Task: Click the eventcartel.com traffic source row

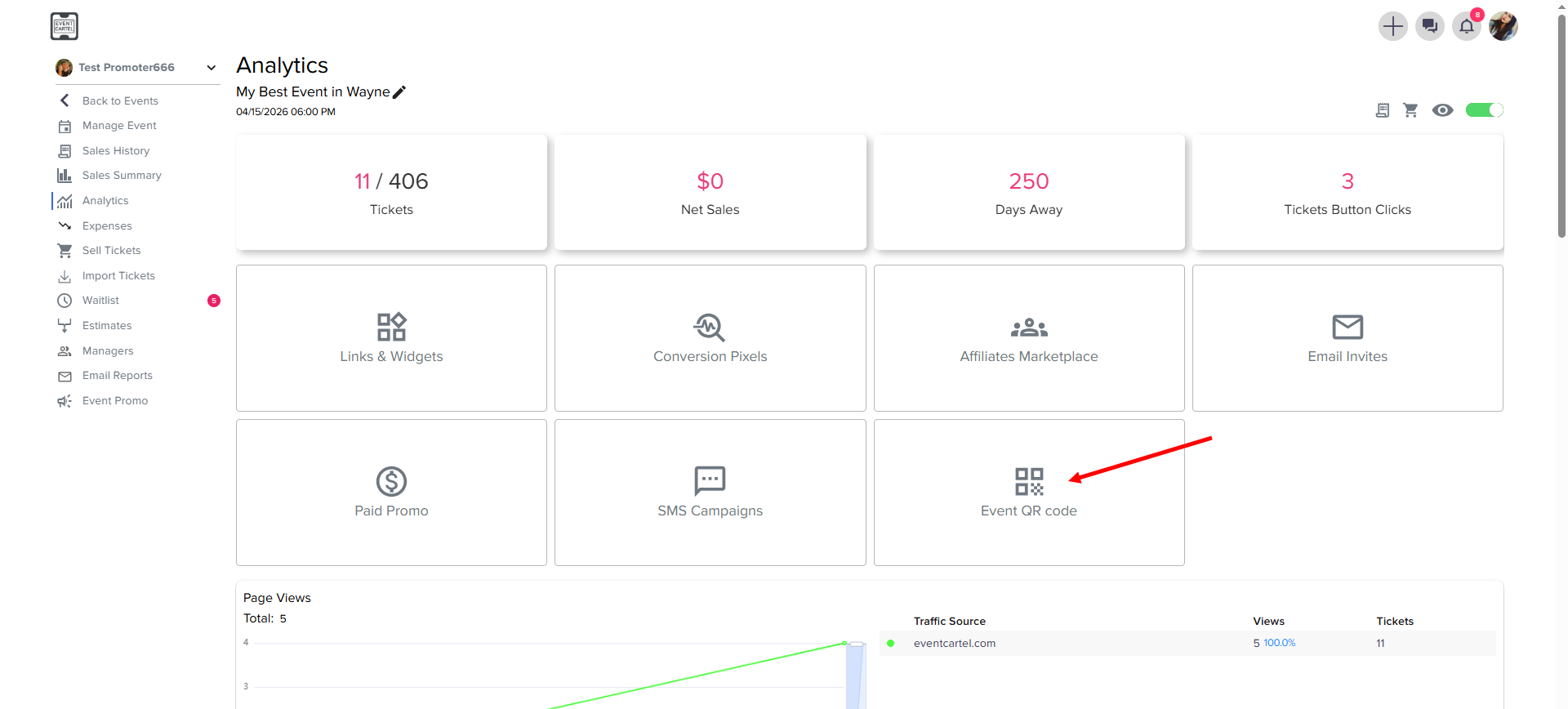Action: (x=1188, y=644)
